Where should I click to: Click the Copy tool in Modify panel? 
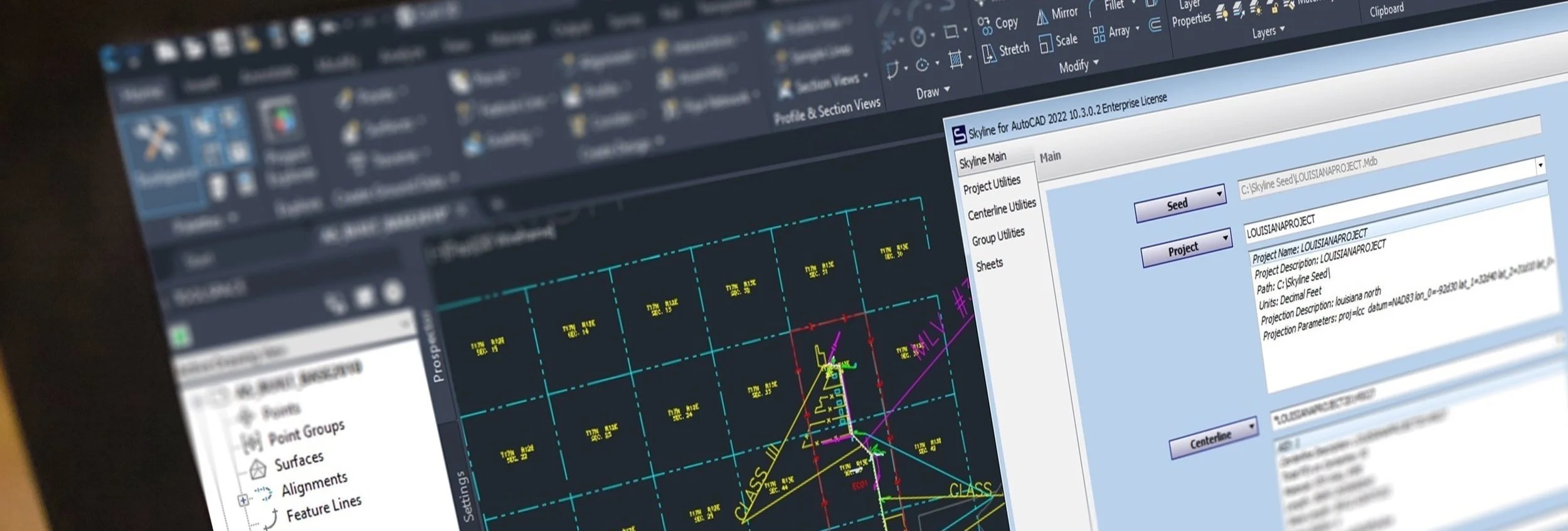pyautogui.click(x=998, y=24)
